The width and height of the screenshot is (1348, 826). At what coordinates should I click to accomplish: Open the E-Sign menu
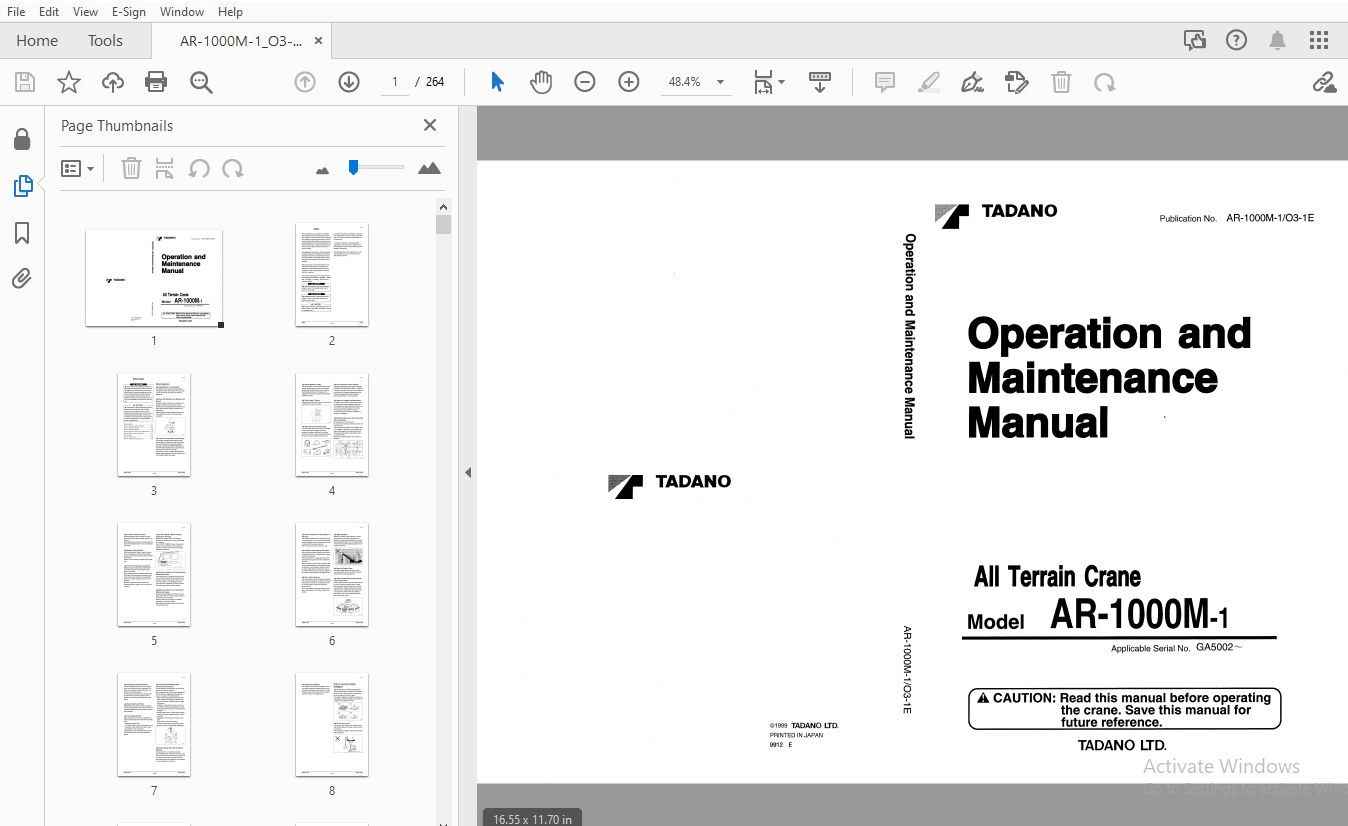click(x=129, y=11)
